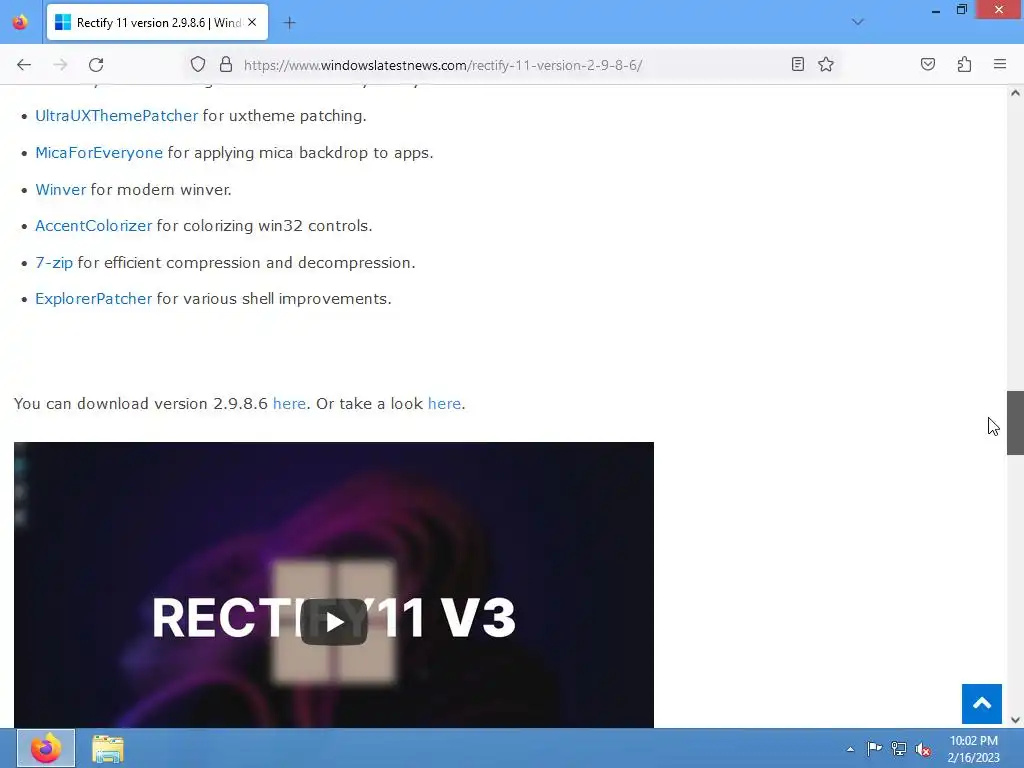Open the Extensions puzzle icon
Viewport: 1024px width, 768px height.
tap(965, 65)
